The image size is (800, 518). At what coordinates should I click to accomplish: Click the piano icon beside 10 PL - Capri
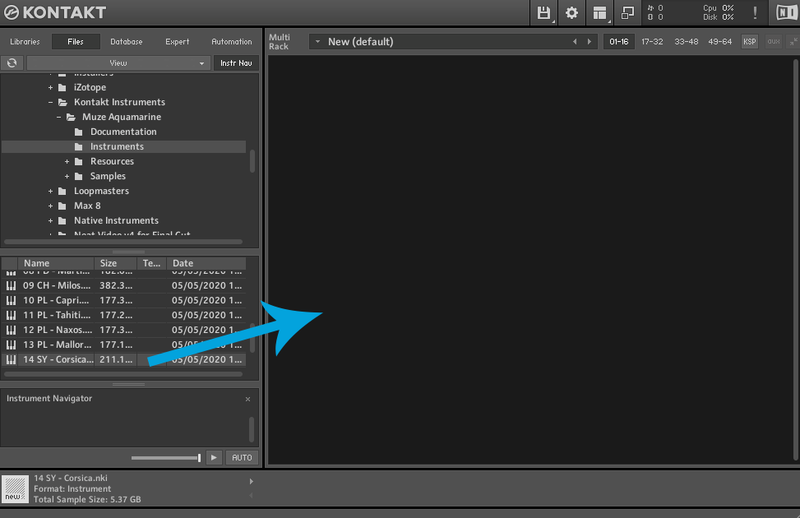coord(11,300)
